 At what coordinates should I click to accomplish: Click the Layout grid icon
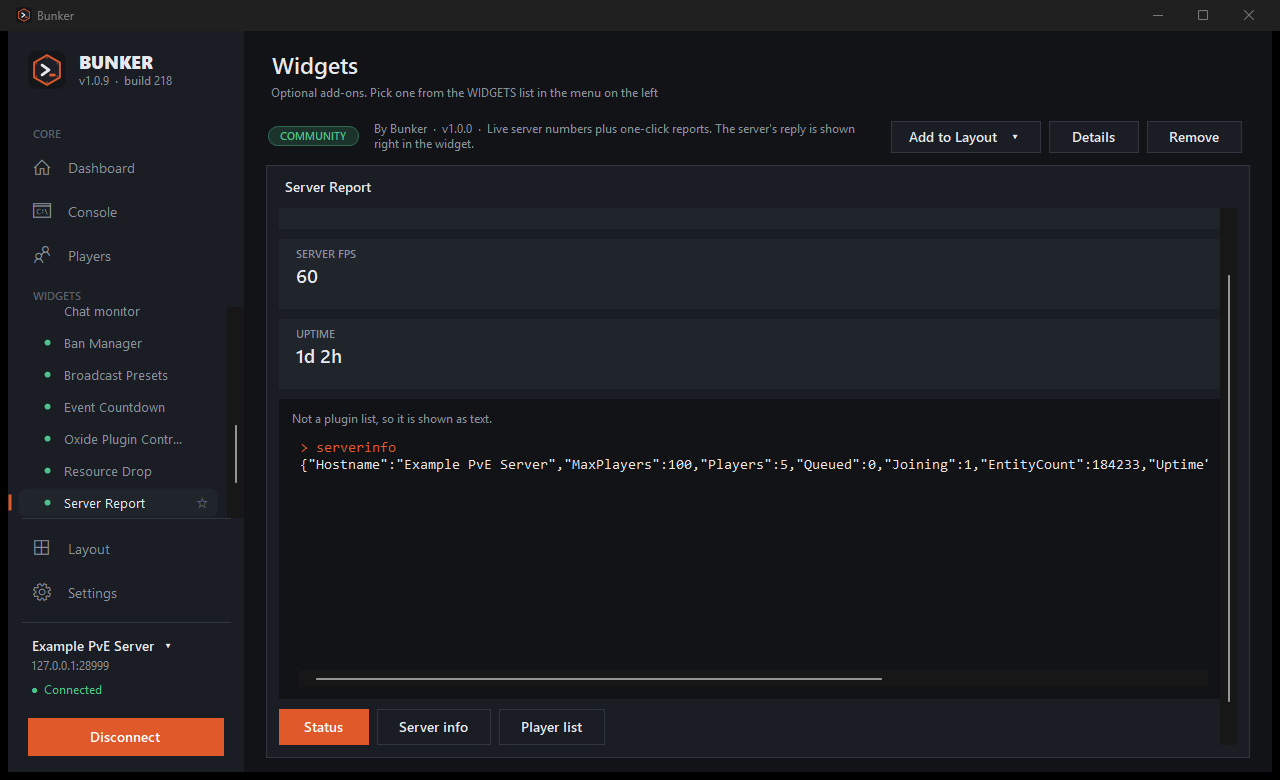point(42,549)
